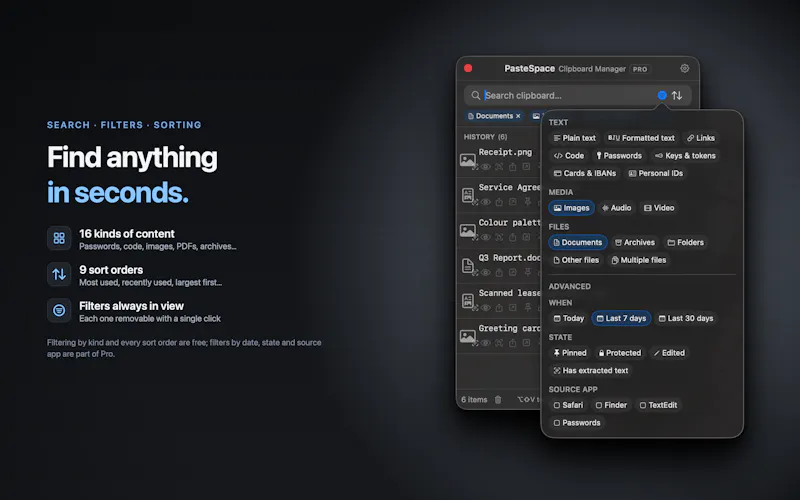The width and height of the screenshot is (800, 500).
Task: Enable the Folders filter
Action: click(x=686, y=242)
